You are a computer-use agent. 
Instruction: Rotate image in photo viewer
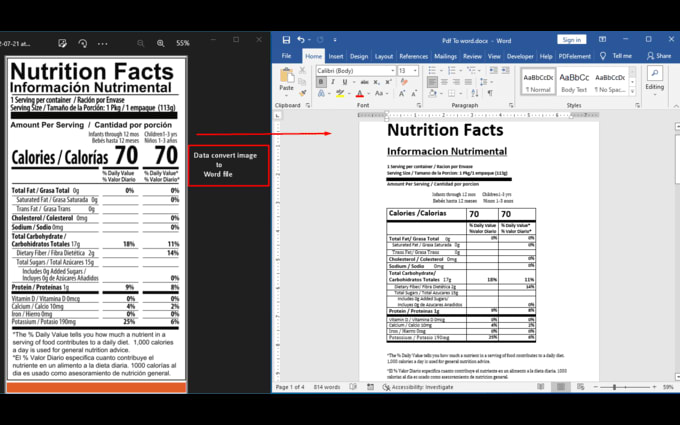tap(82, 43)
